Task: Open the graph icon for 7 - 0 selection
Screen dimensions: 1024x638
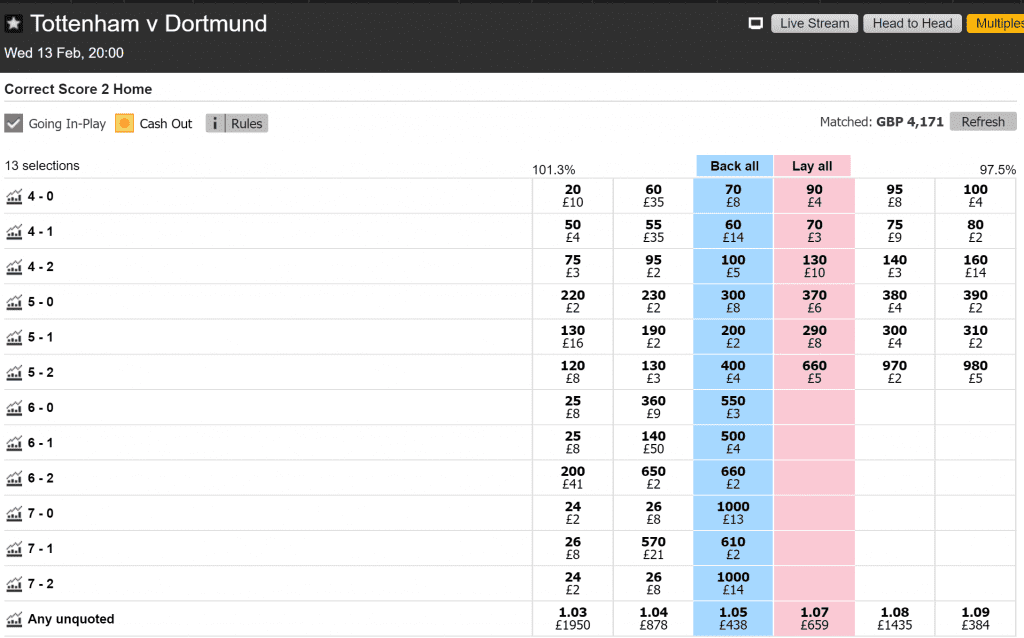Action: tap(14, 514)
